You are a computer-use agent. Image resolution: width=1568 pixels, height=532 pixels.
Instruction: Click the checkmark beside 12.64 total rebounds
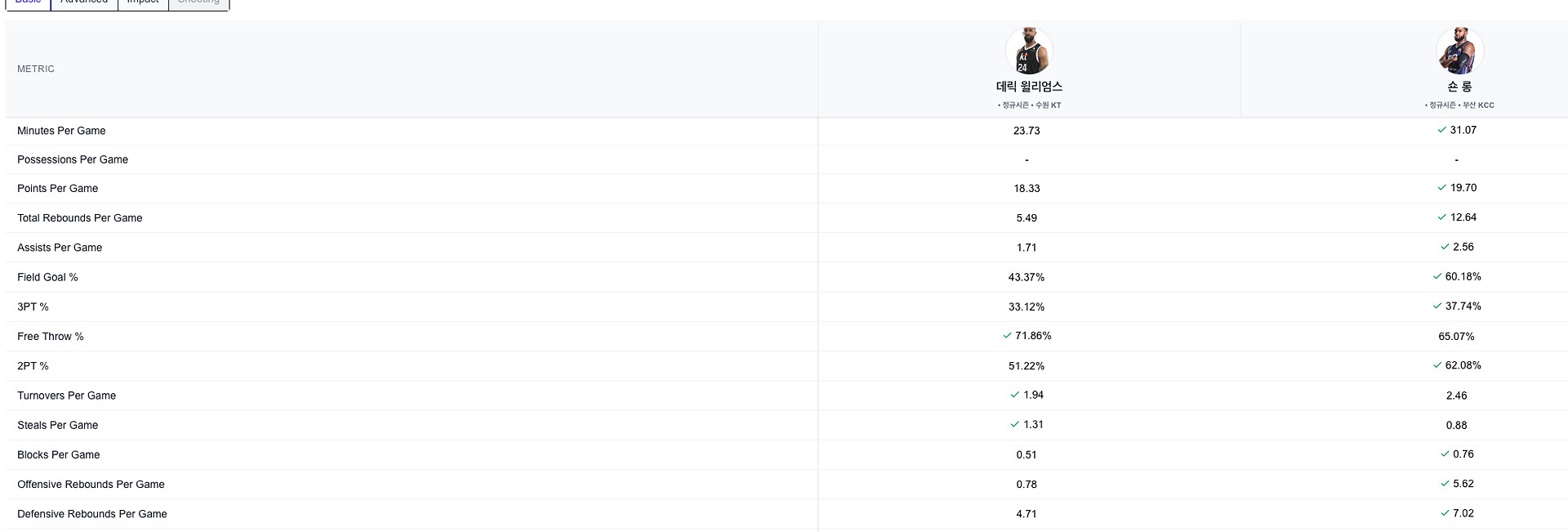(x=1441, y=217)
